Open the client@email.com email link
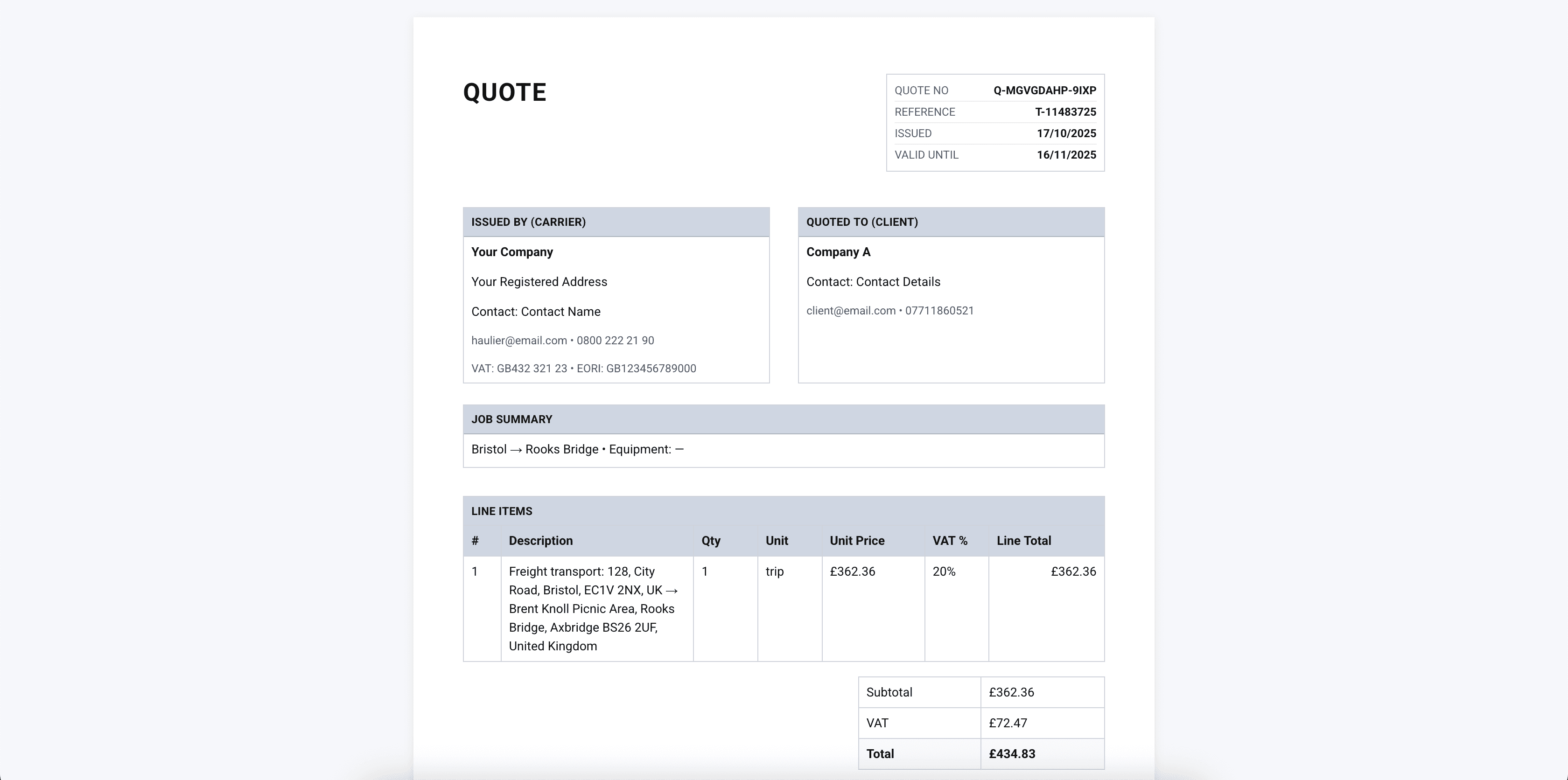This screenshot has width=1568, height=780. pos(850,310)
